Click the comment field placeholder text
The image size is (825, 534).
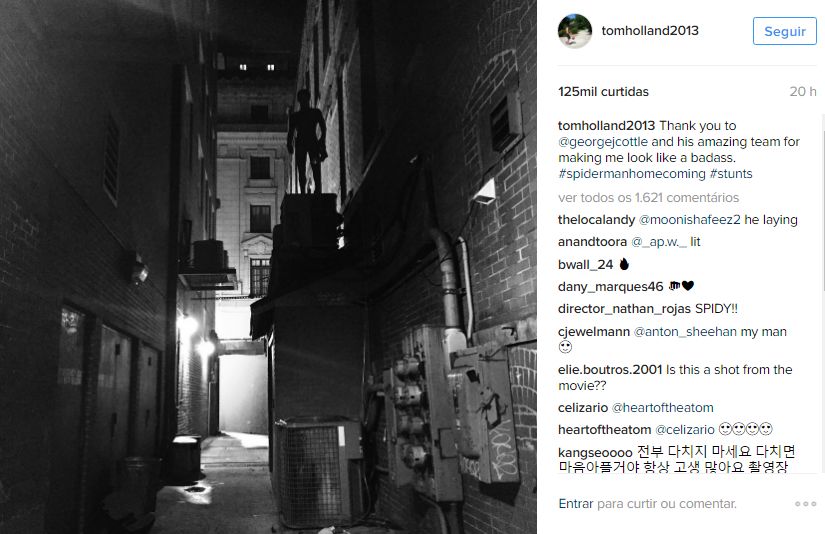click(667, 504)
